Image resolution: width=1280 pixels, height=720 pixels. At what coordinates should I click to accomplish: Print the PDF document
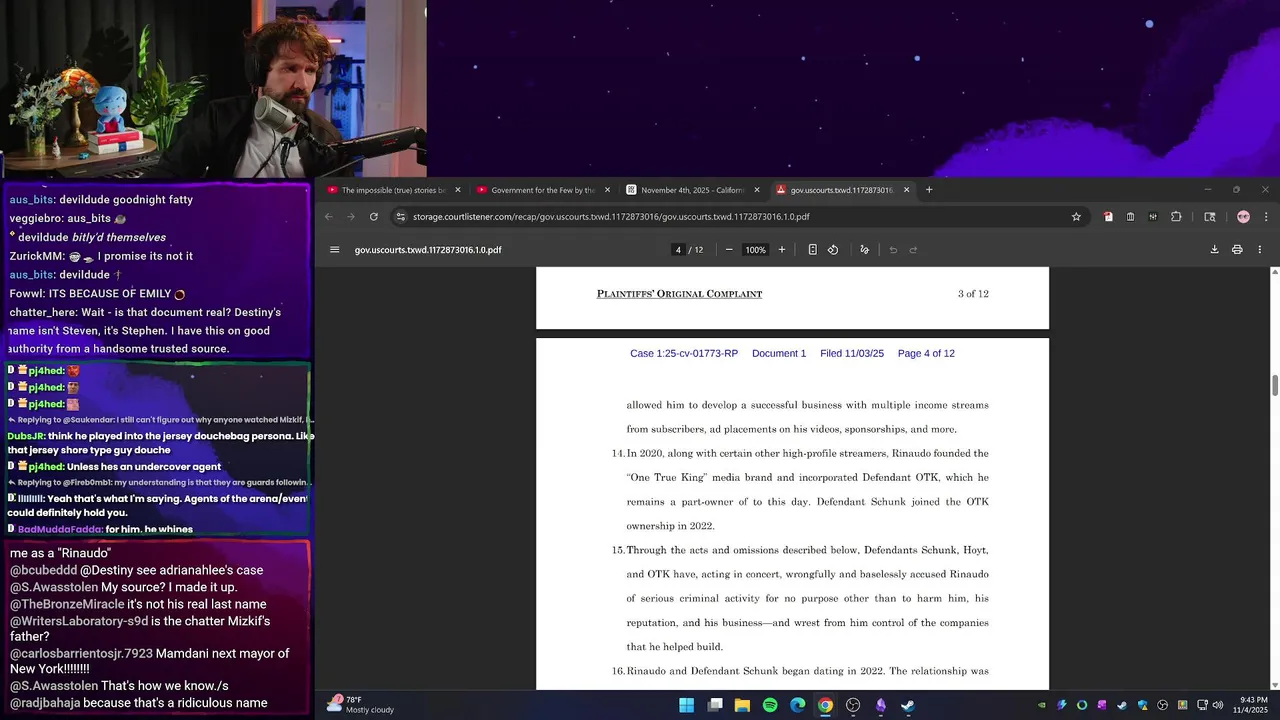1237,250
